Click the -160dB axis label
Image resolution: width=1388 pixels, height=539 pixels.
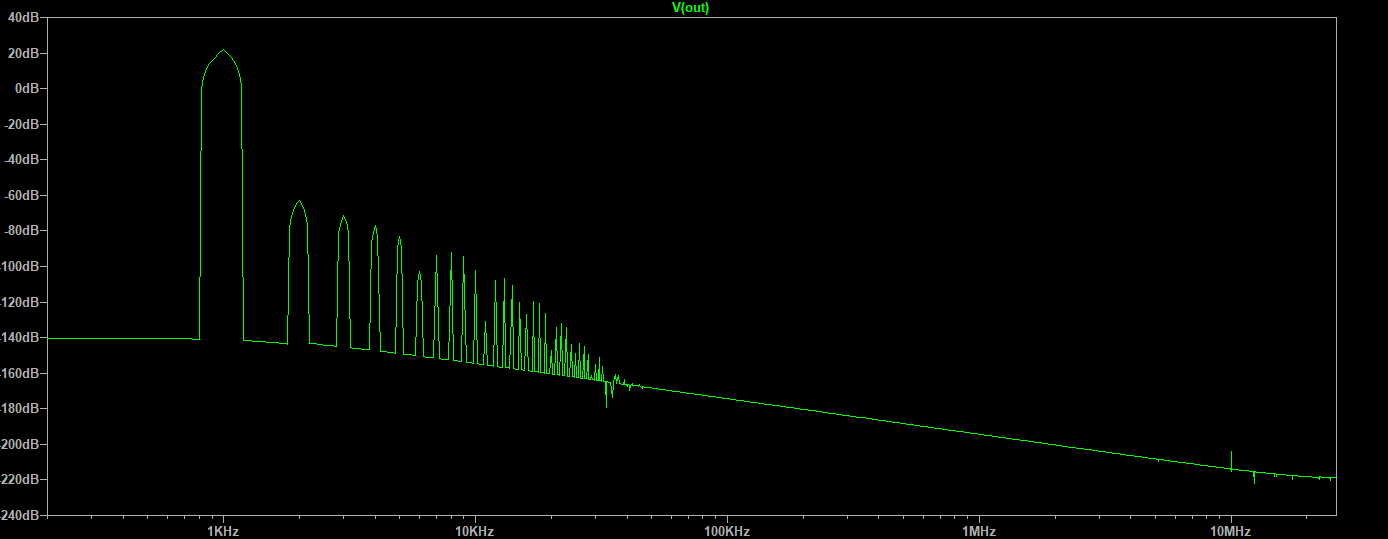pos(20,373)
